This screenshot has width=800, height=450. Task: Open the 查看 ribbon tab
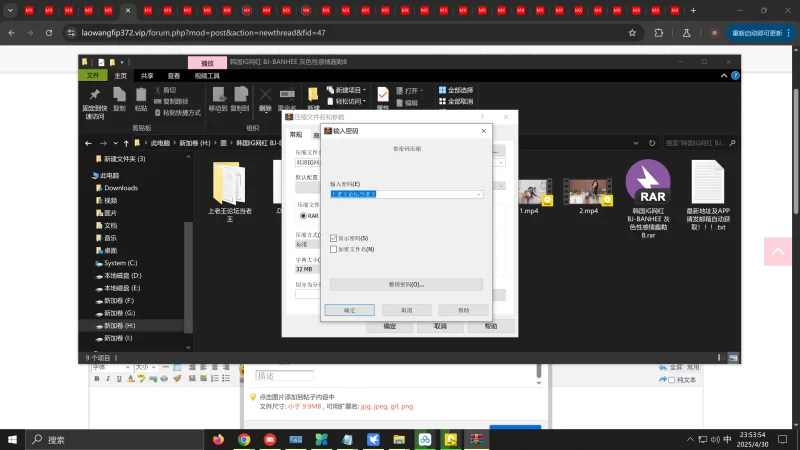[174, 75]
